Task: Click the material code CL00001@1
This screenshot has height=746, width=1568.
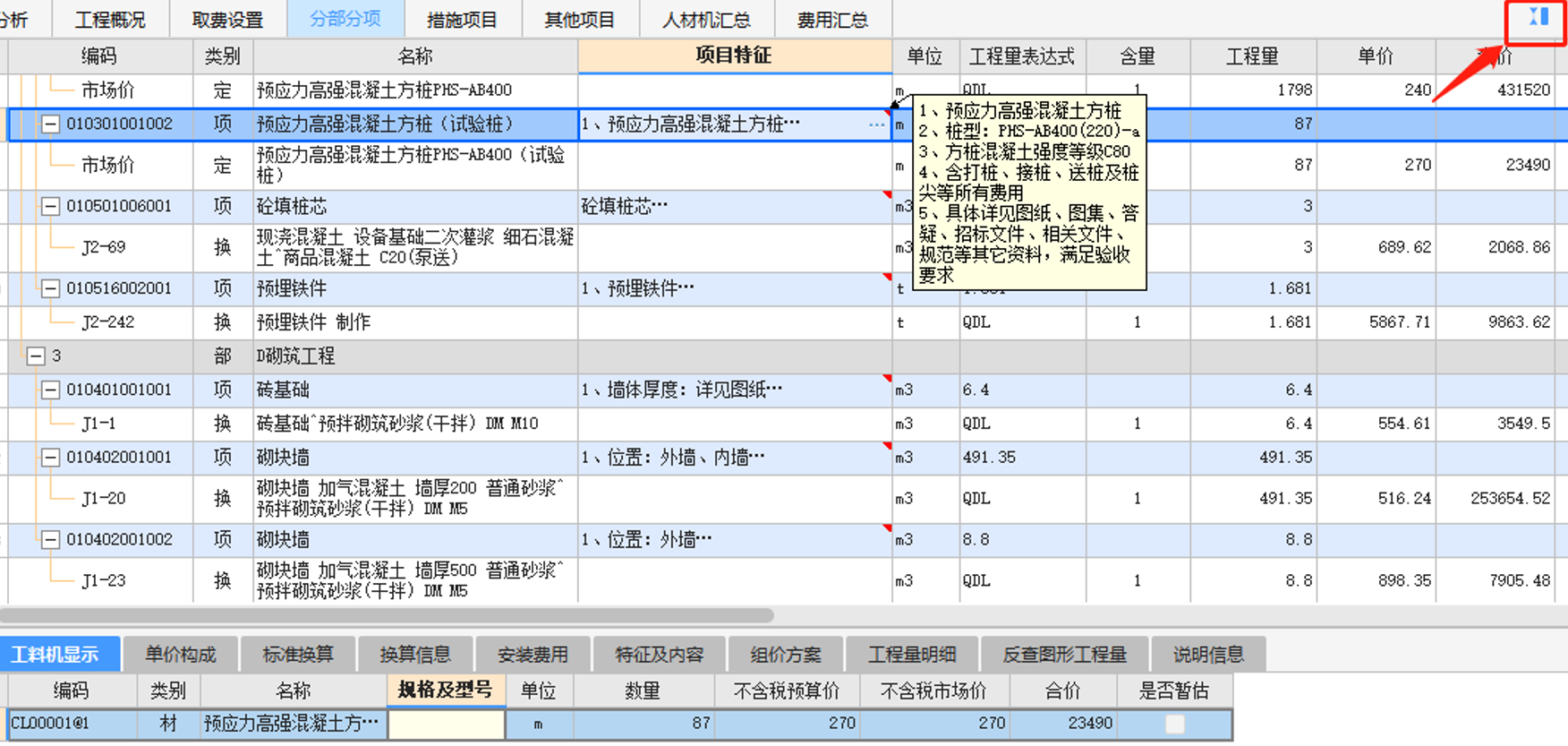Action: pyautogui.click(x=50, y=724)
